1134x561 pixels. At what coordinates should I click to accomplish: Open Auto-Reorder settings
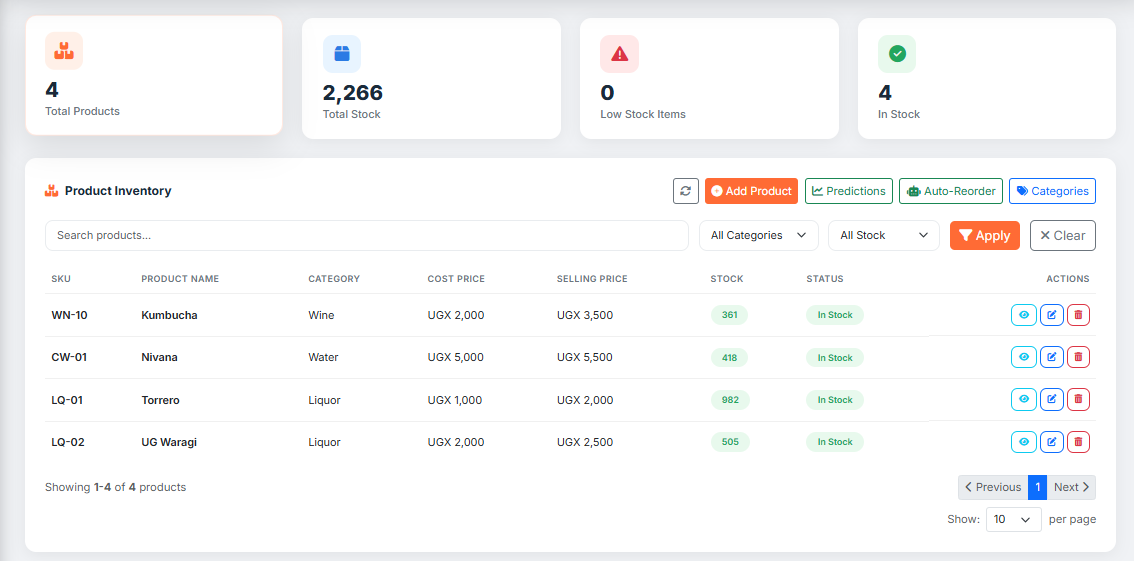951,191
